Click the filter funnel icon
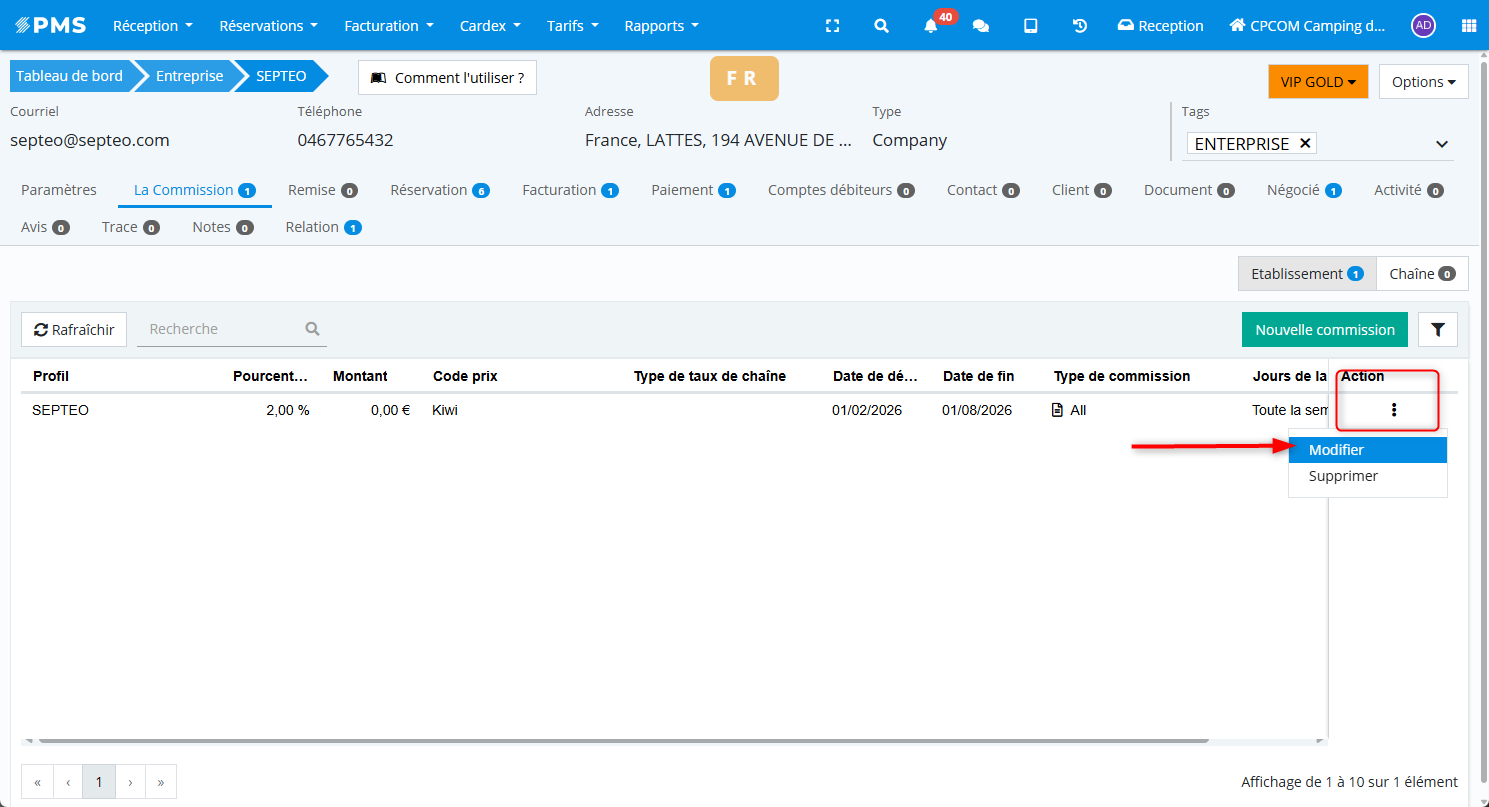This screenshot has width=1489, height=807. [x=1437, y=329]
